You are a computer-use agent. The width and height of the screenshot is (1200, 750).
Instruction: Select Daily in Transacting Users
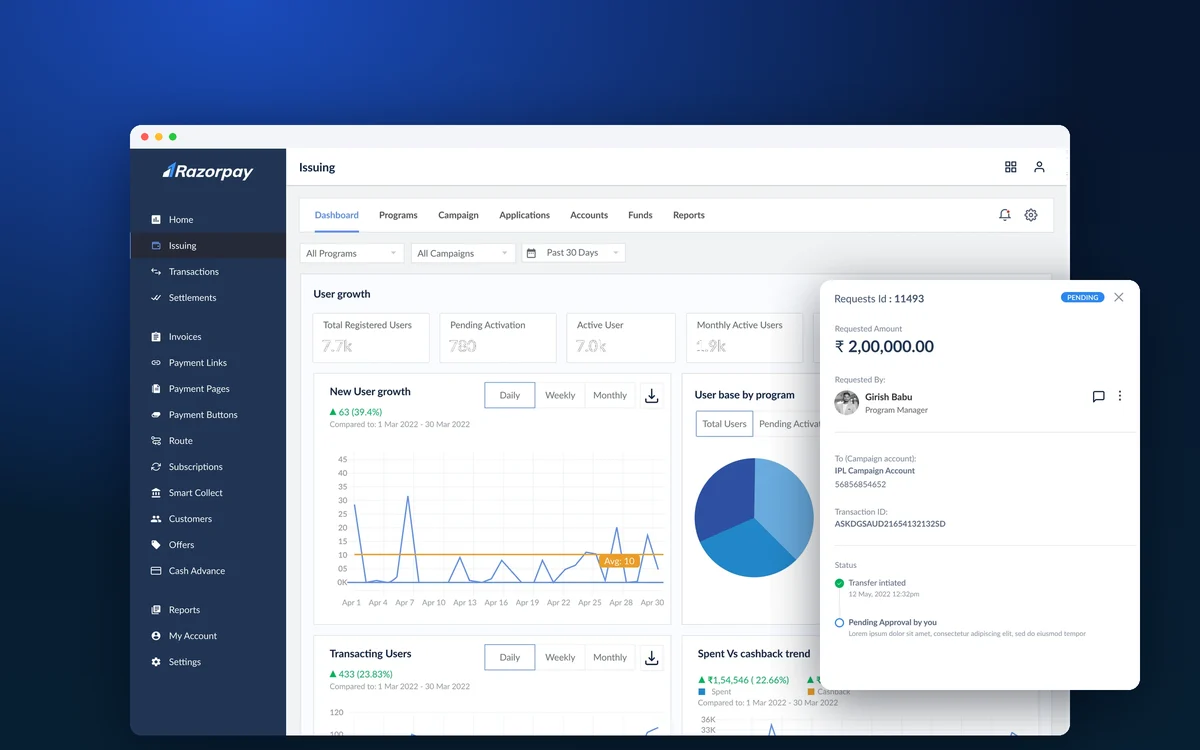click(510, 657)
